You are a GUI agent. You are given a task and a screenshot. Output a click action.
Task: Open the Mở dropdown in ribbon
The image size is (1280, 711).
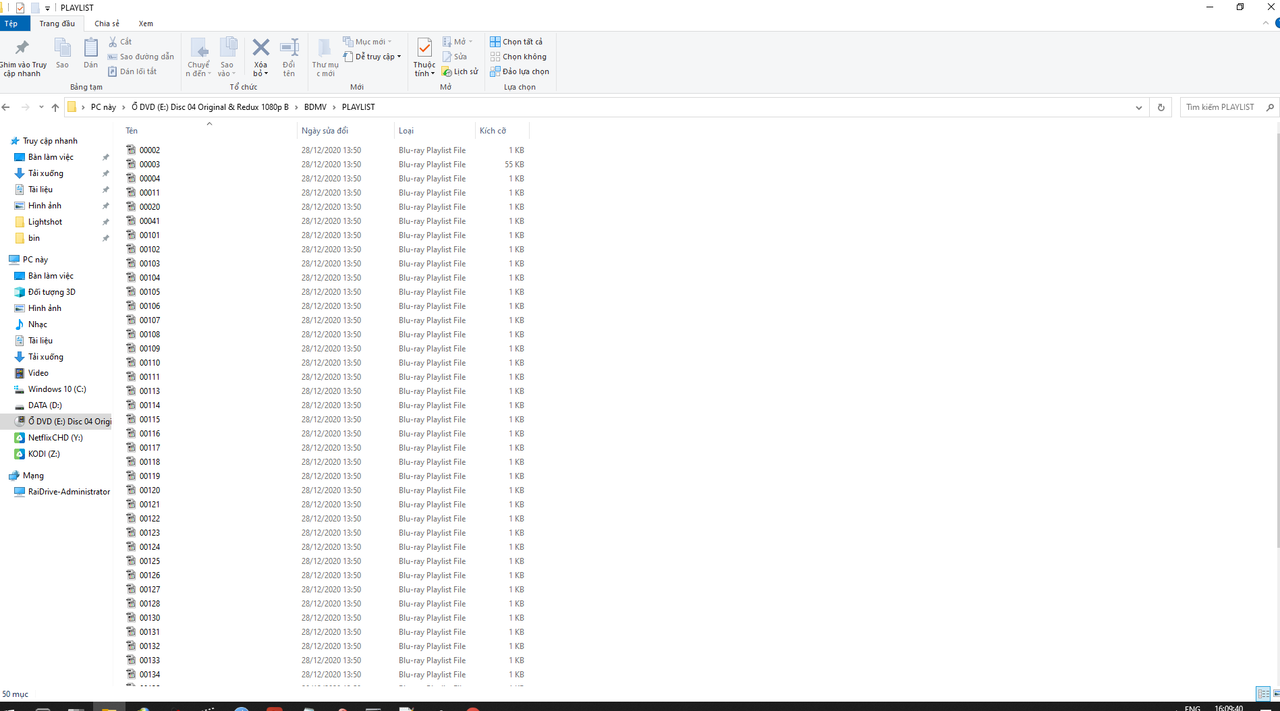tap(458, 42)
